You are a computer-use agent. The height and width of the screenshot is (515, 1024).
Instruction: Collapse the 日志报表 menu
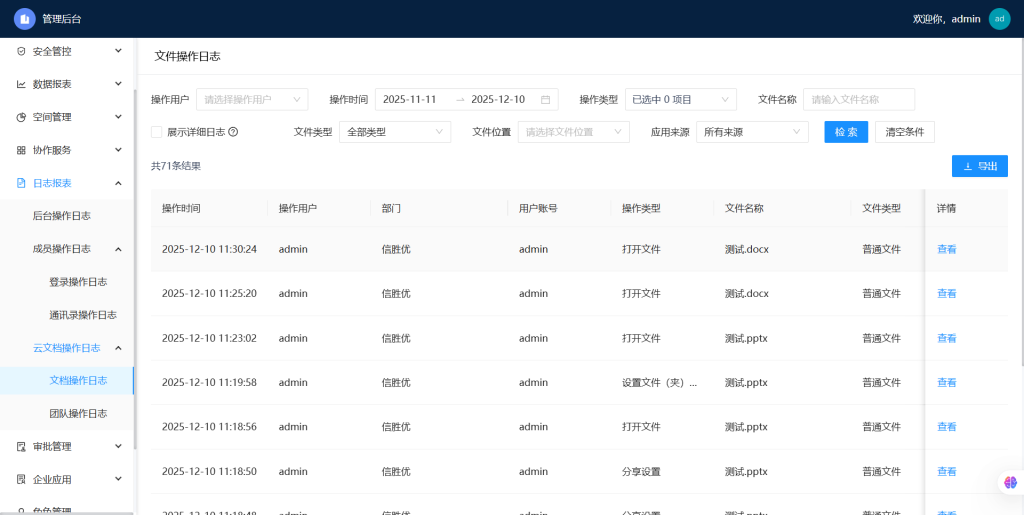[x=118, y=183]
